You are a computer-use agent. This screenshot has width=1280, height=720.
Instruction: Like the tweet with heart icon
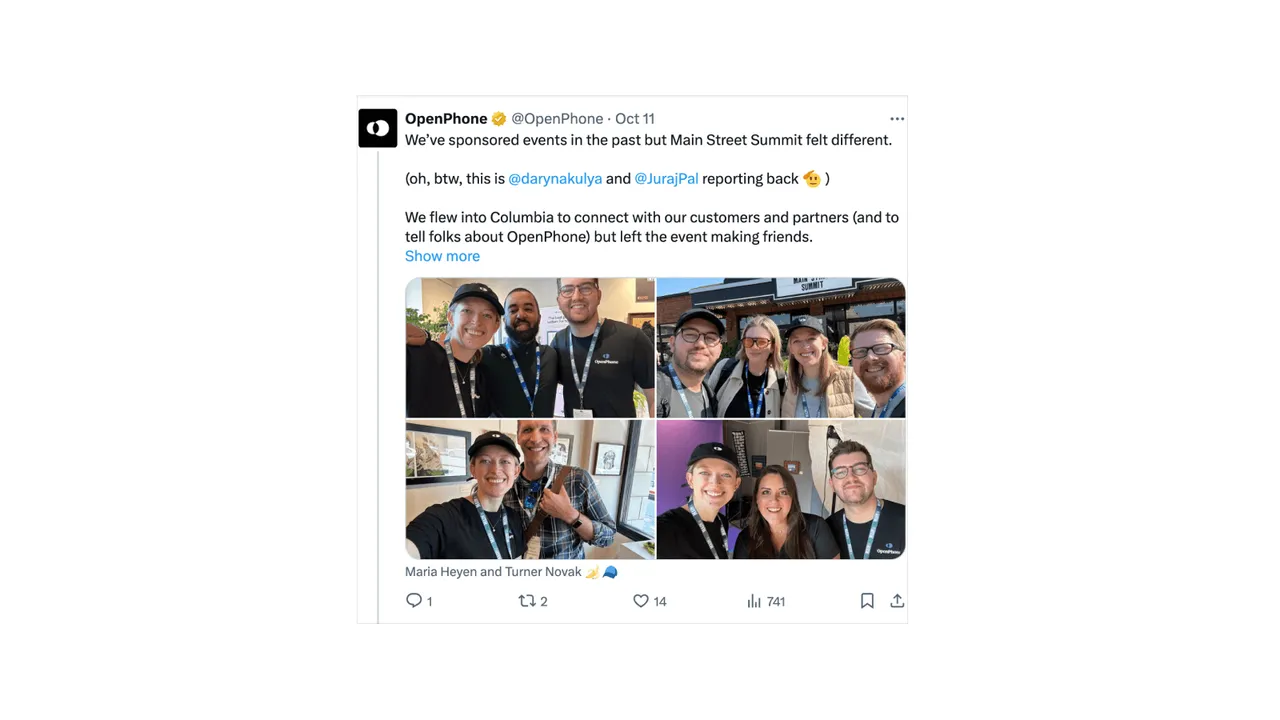(641, 600)
